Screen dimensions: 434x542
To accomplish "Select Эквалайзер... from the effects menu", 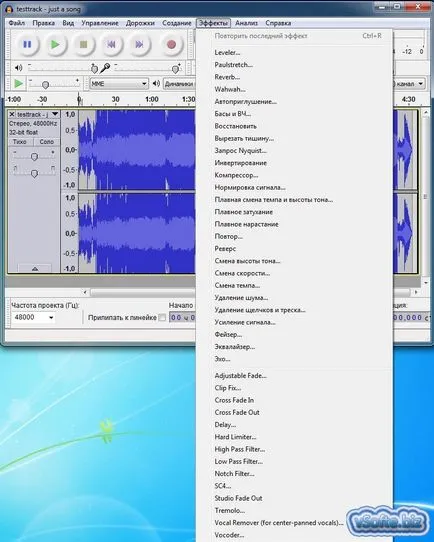I will click(234, 347).
